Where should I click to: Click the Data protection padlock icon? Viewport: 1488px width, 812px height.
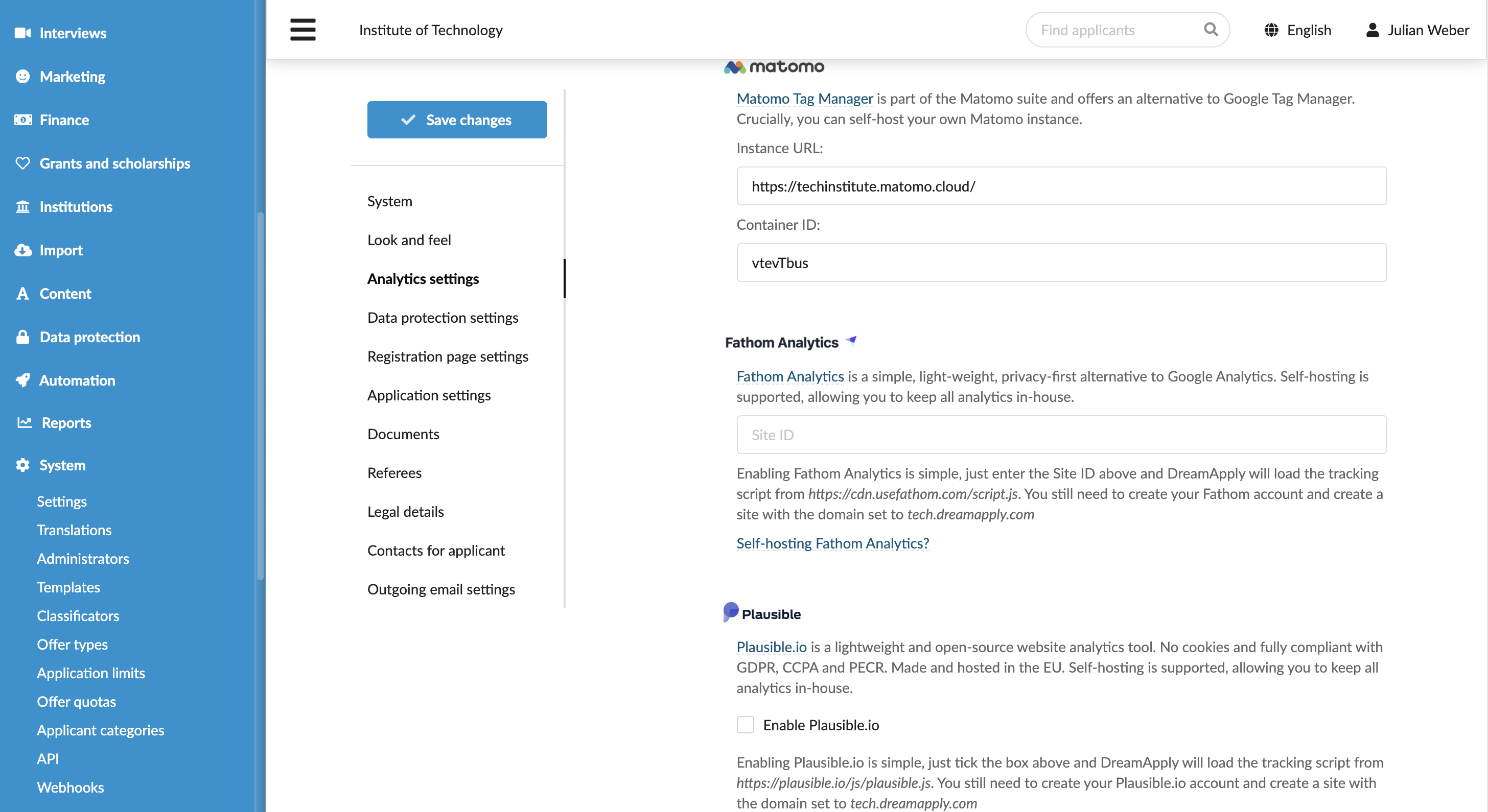point(22,337)
